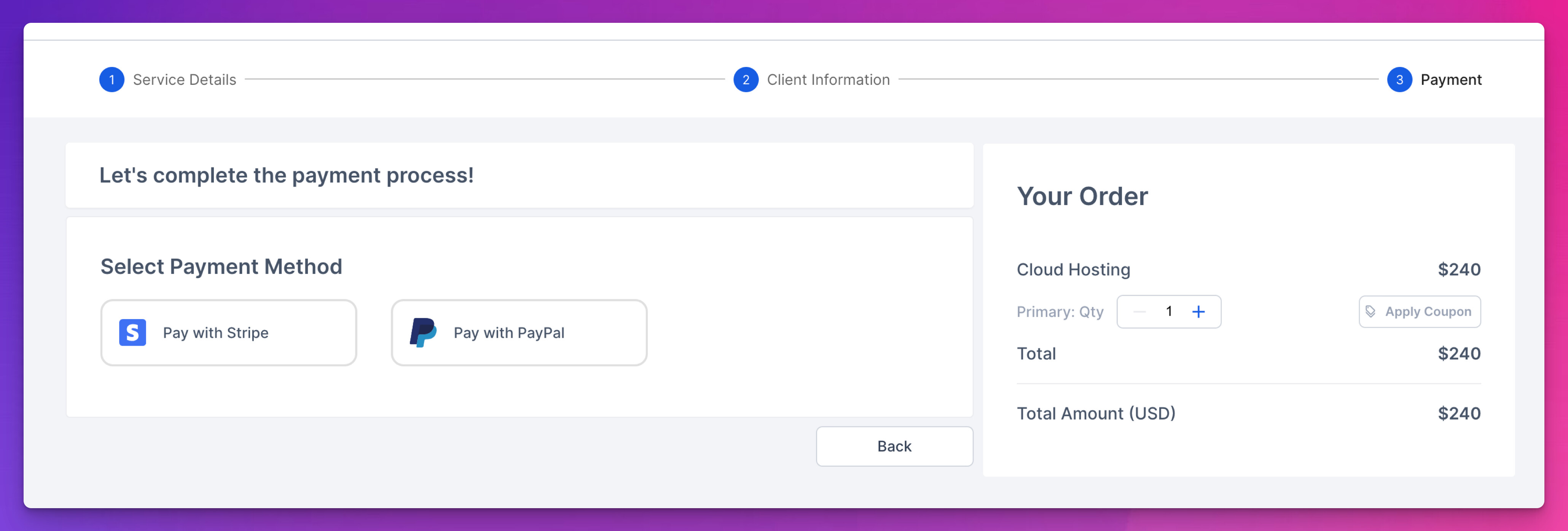This screenshot has width=1568, height=531.
Task: Go to the Service Details step
Action: click(185, 79)
